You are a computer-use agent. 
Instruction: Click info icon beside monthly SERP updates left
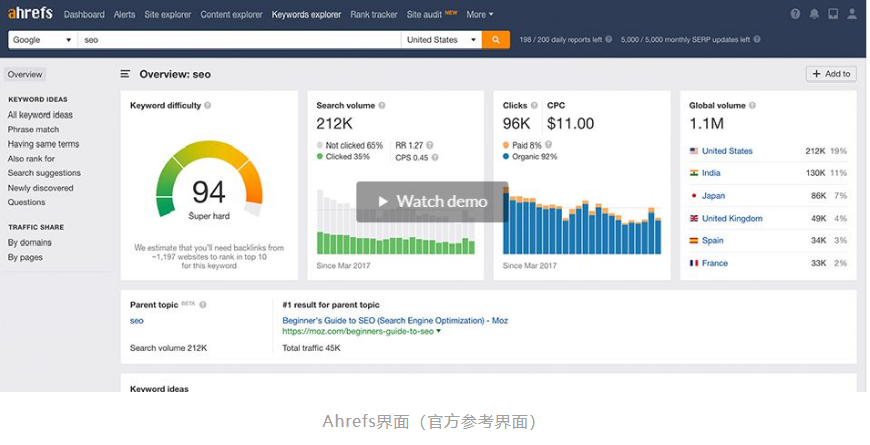(x=757, y=39)
